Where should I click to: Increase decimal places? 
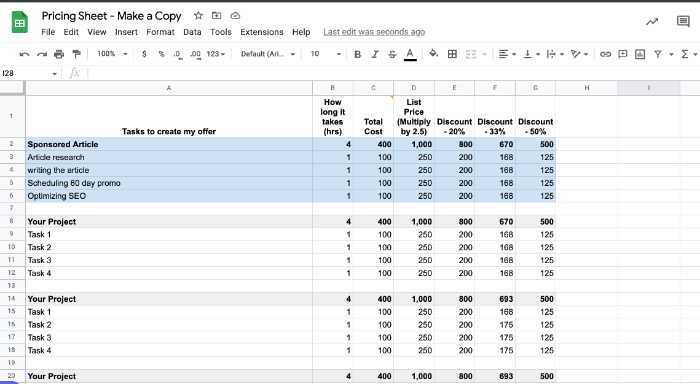point(195,54)
